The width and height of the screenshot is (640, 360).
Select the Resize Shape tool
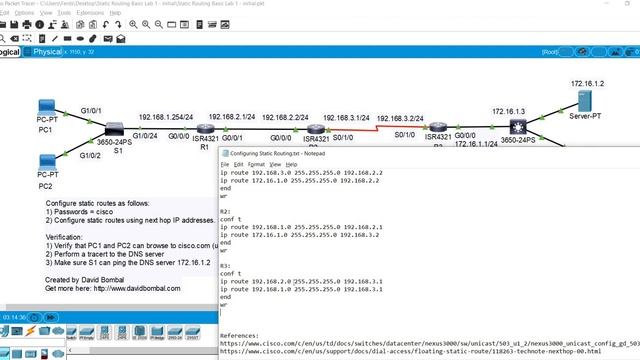[x=27, y=39]
